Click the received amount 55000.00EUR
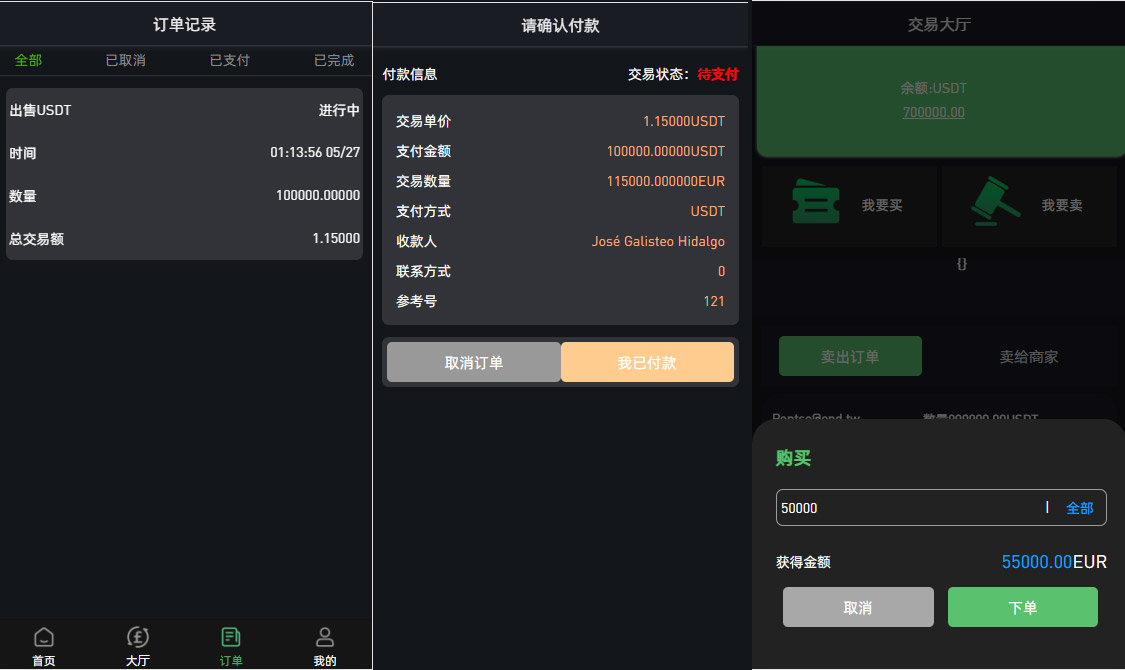 [1054, 562]
